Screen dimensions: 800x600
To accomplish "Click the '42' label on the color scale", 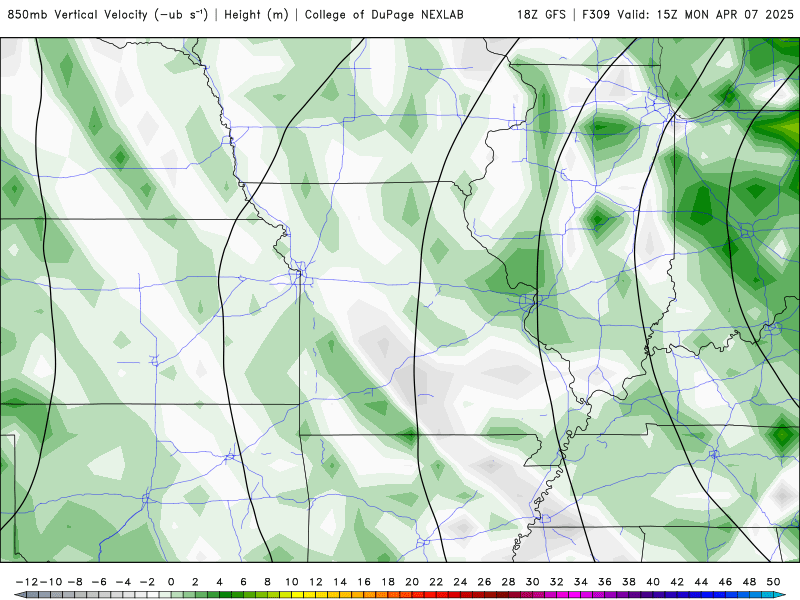I will (677, 582).
